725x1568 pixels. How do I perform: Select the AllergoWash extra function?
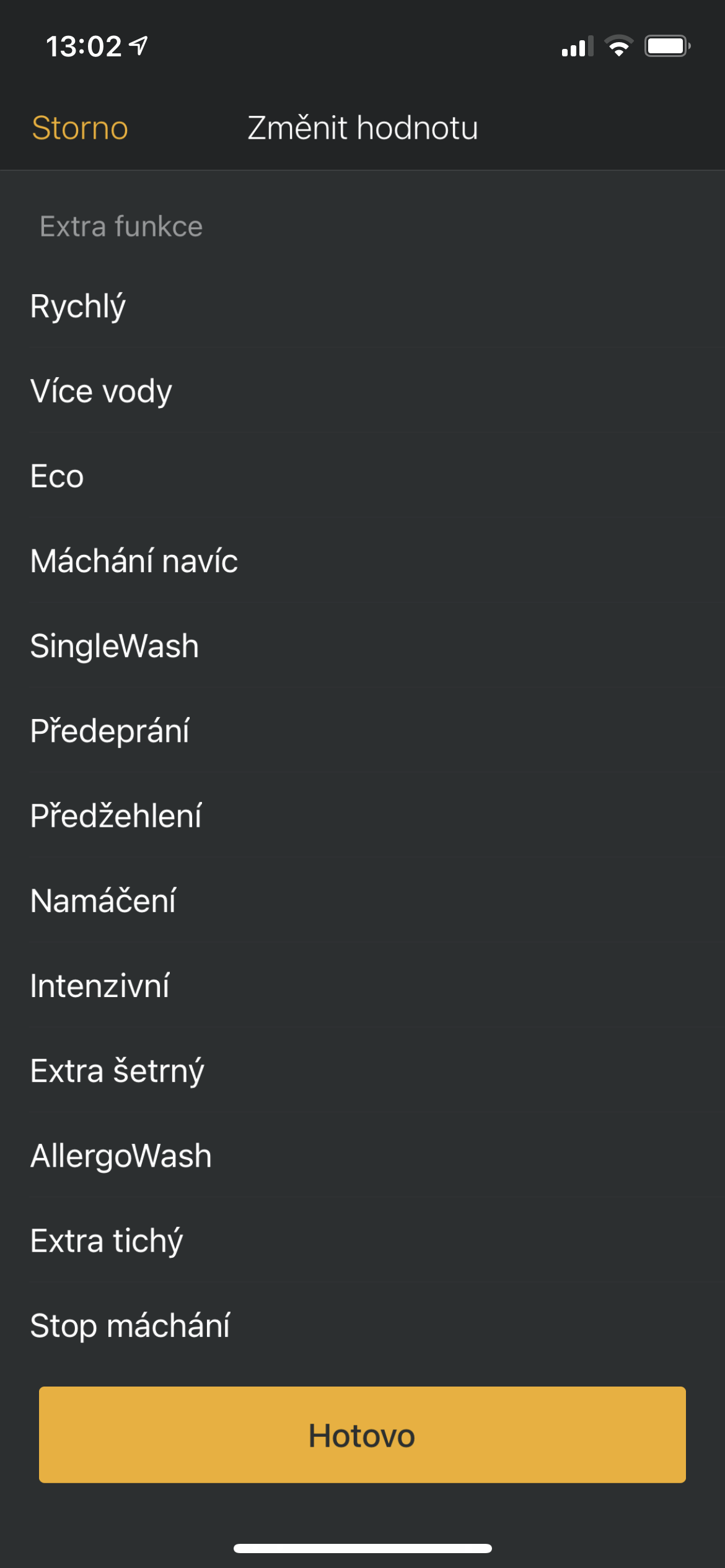(121, 1156)
